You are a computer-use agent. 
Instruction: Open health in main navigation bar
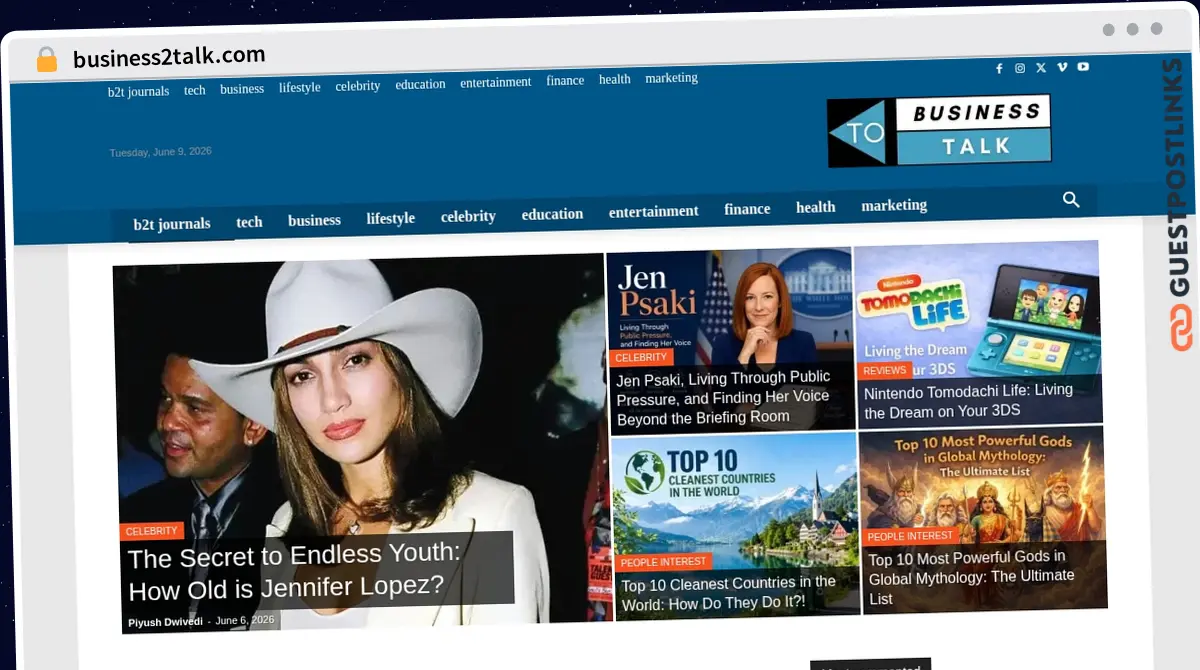(815, 207)
